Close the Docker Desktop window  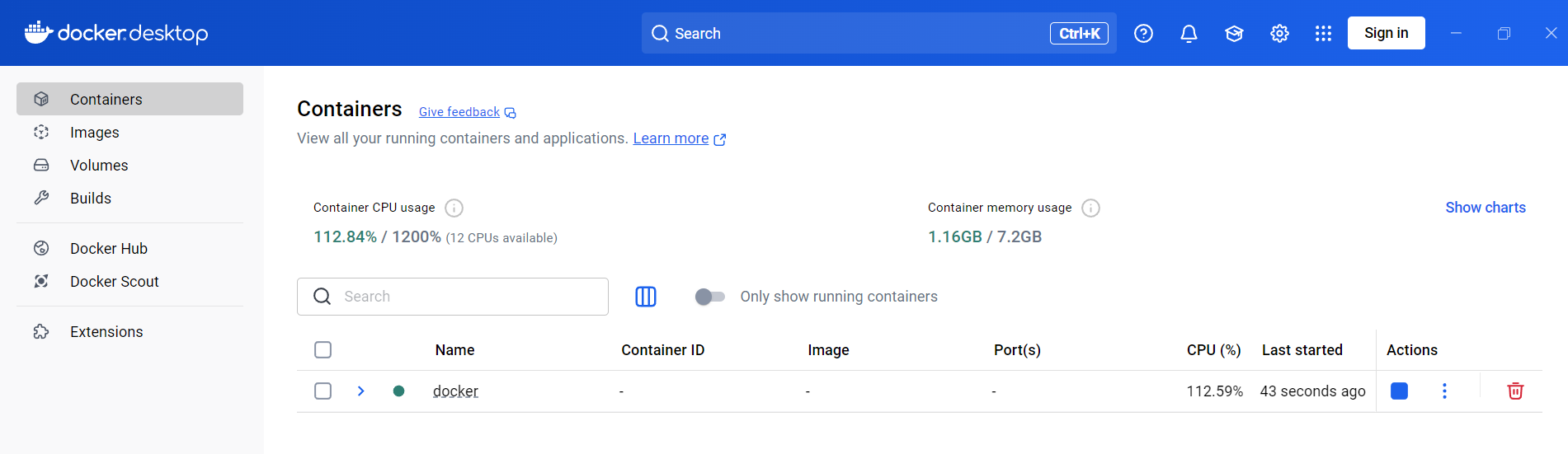(x=1551, y=33)
